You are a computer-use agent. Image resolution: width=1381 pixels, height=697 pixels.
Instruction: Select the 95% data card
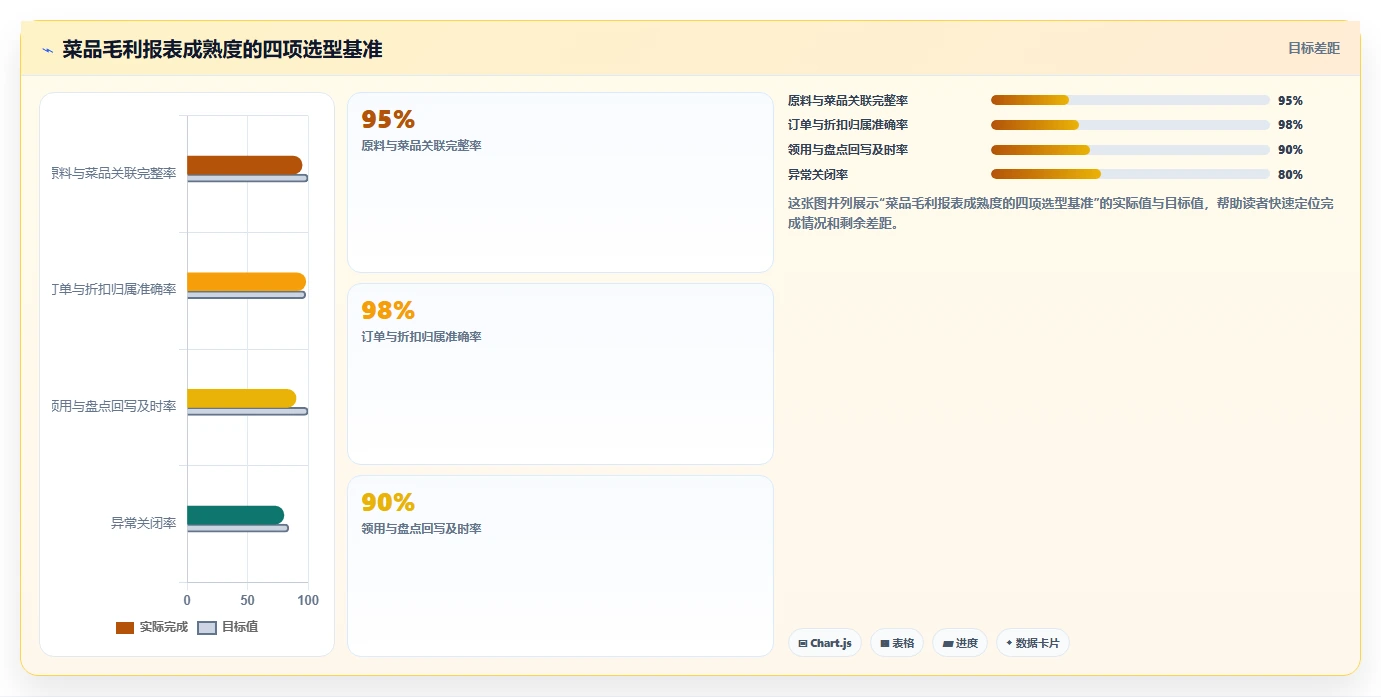[x=560, y=183]
